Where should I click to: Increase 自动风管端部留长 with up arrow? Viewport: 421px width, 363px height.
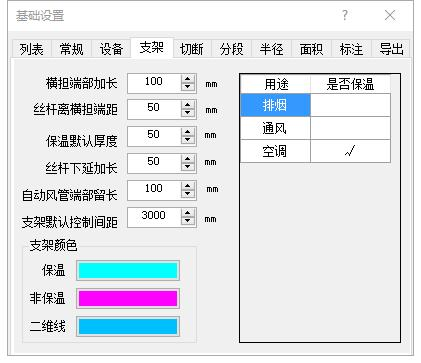coord(188,186)
